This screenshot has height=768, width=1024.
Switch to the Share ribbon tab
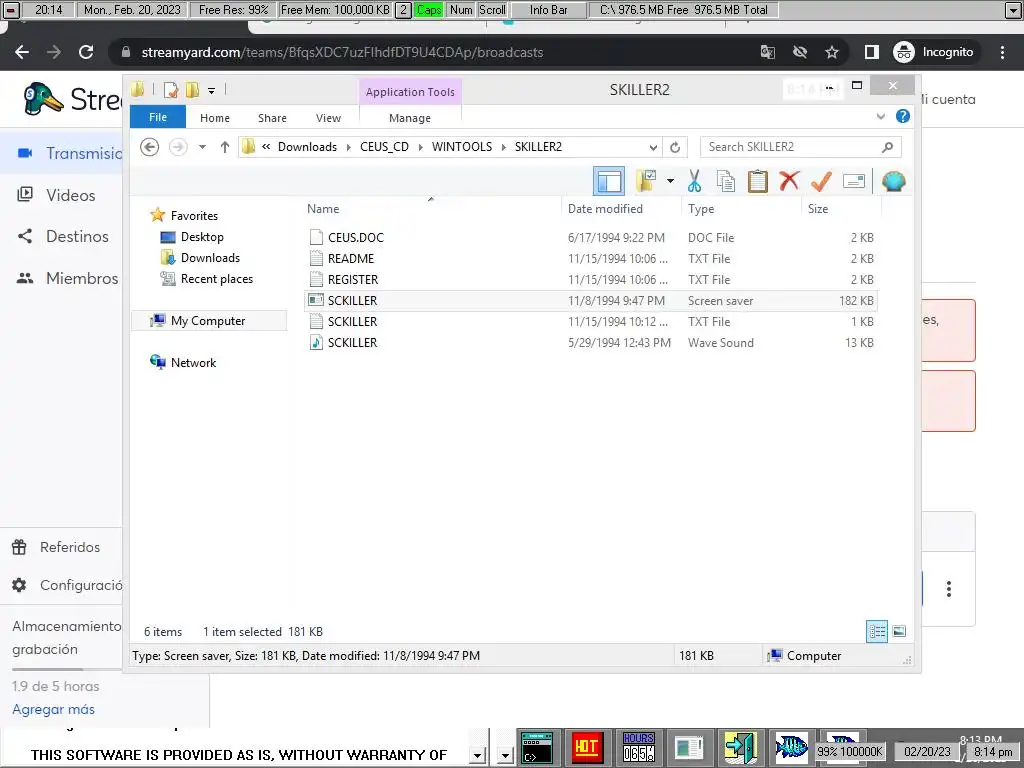(x=272, y=118)
